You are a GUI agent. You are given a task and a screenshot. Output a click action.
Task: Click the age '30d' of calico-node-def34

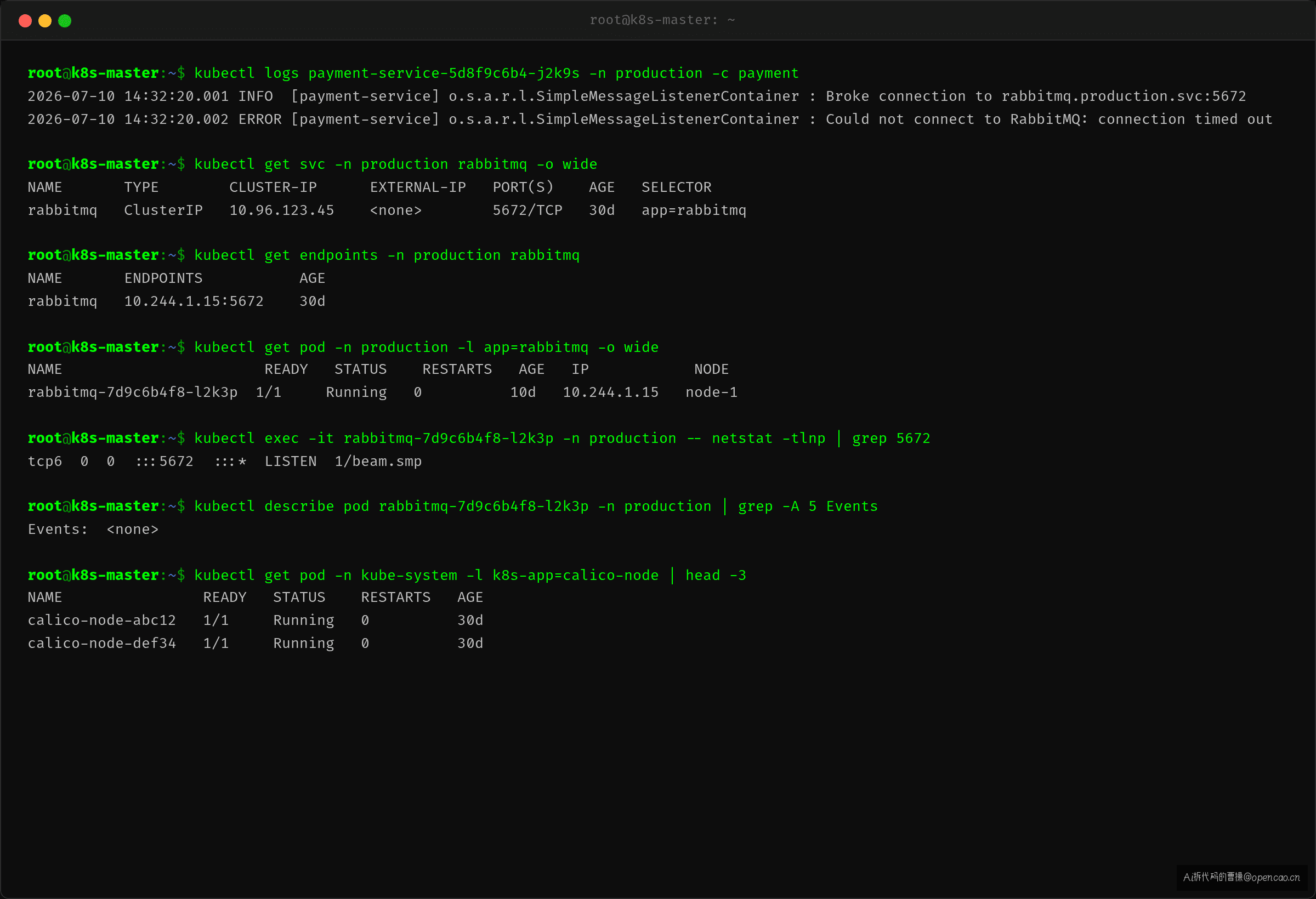point(470,644)
